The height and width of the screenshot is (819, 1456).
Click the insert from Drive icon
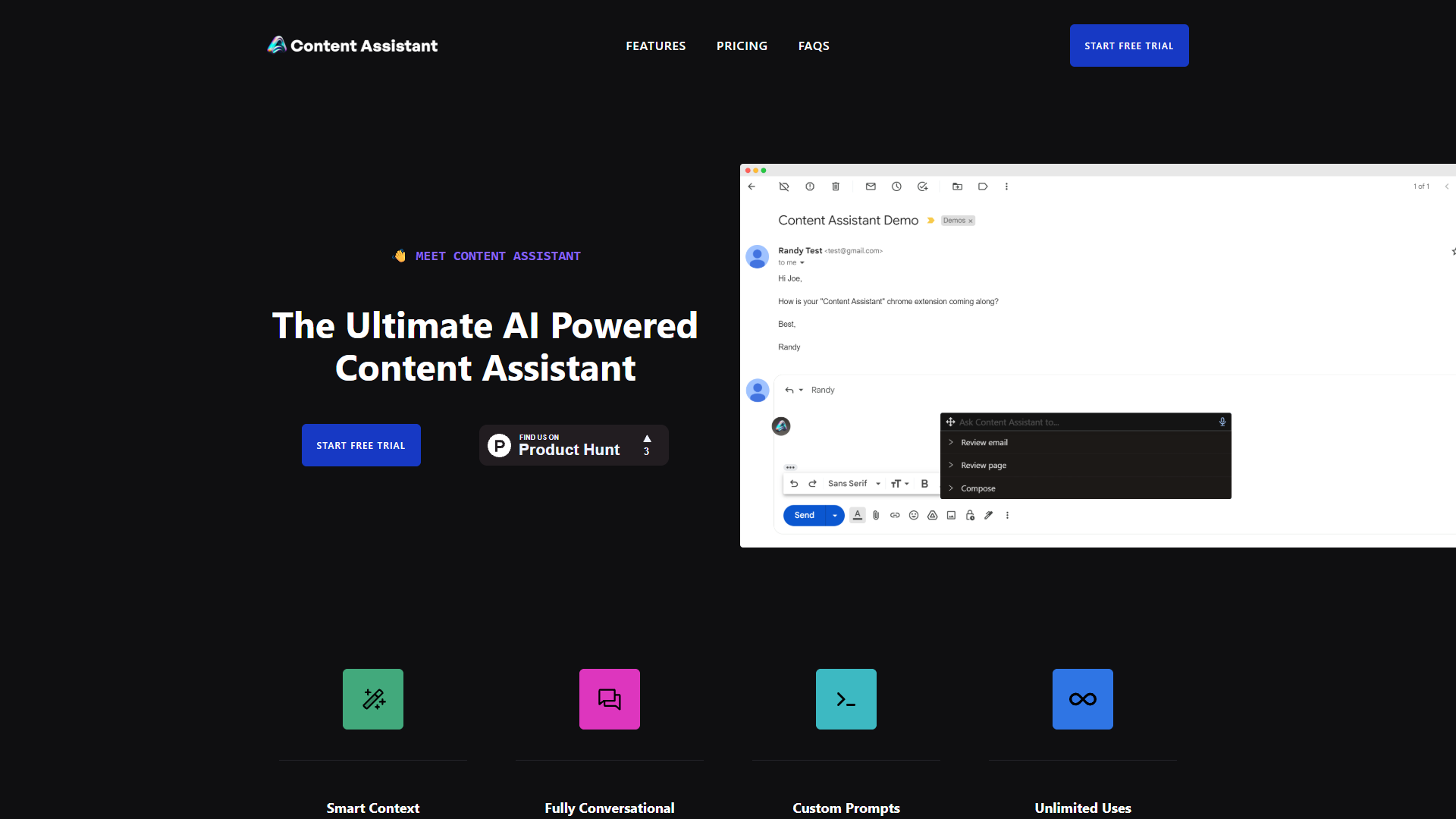click(x=933, y=516)
